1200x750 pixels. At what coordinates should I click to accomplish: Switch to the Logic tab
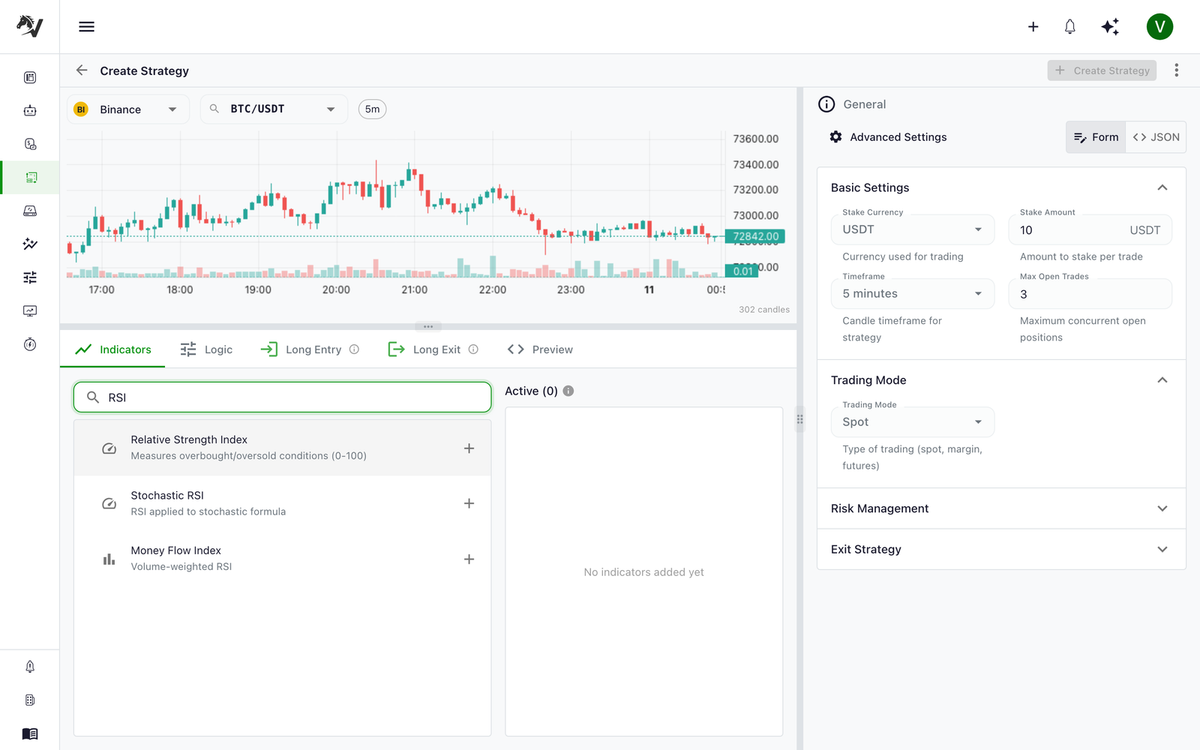[206, 350]
